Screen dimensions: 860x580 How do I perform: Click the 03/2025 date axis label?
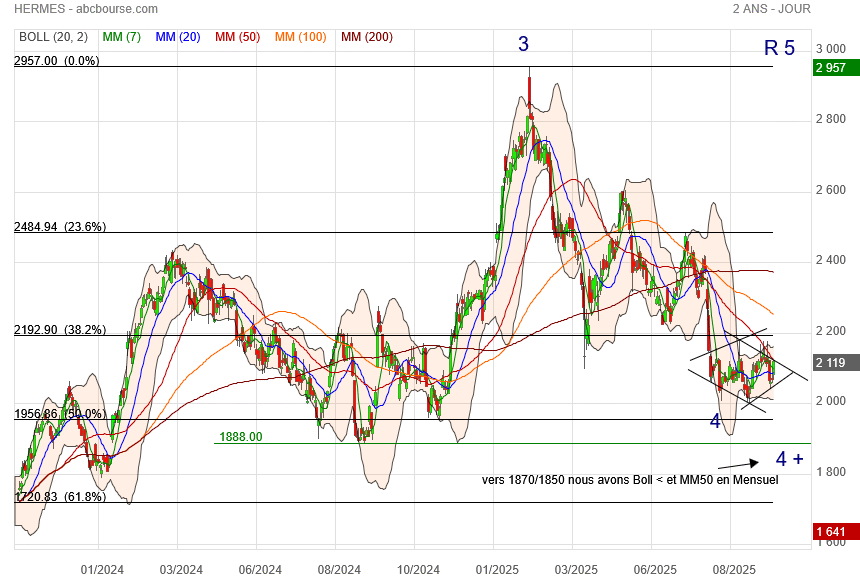576,570
